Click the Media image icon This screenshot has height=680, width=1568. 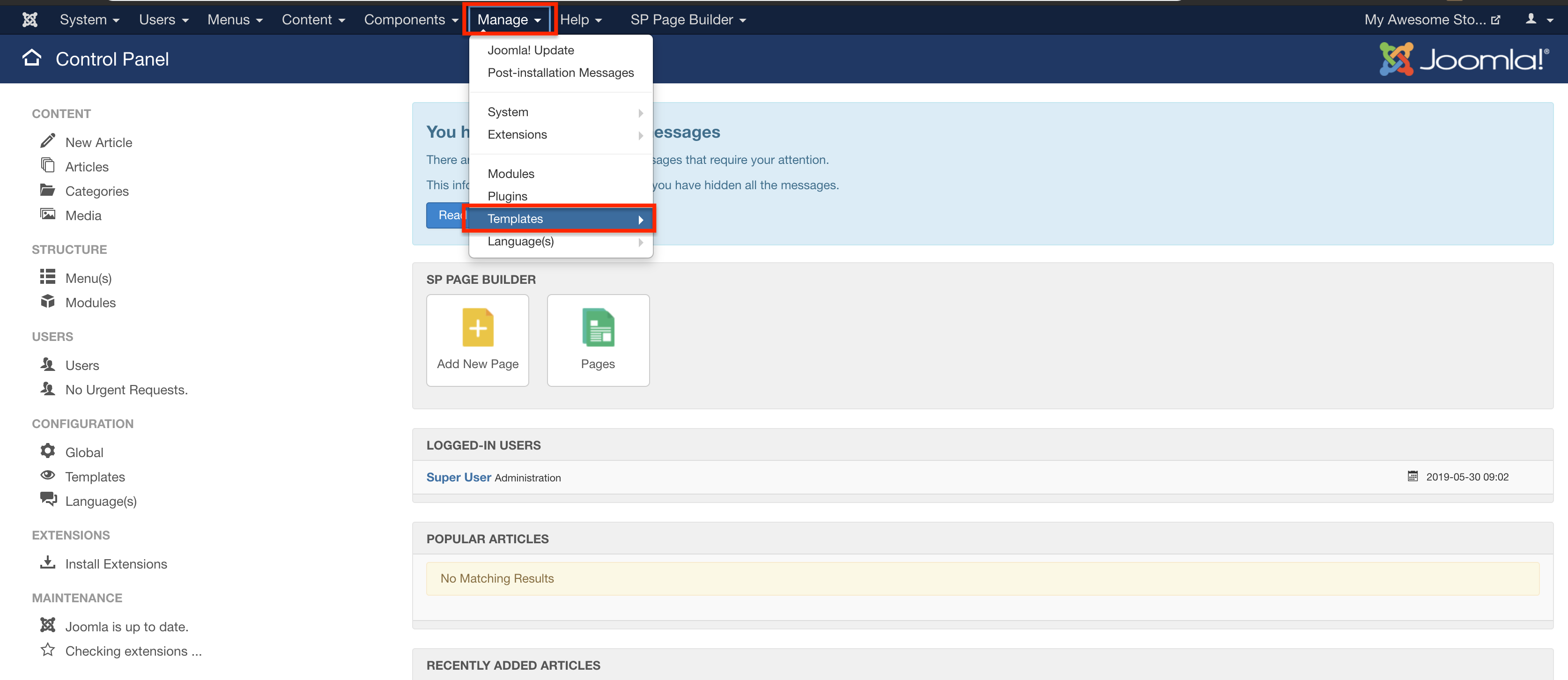tap(47, 214)
